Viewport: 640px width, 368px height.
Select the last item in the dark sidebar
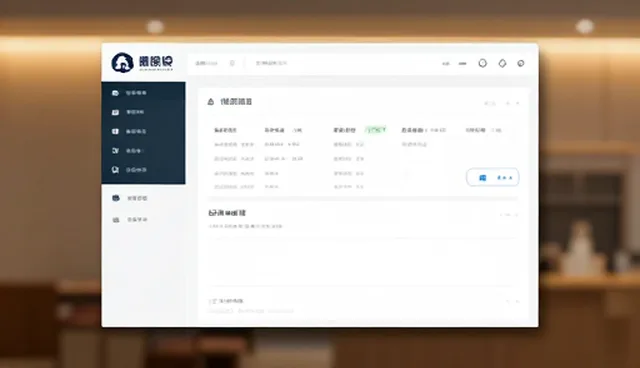pos(143,170)
